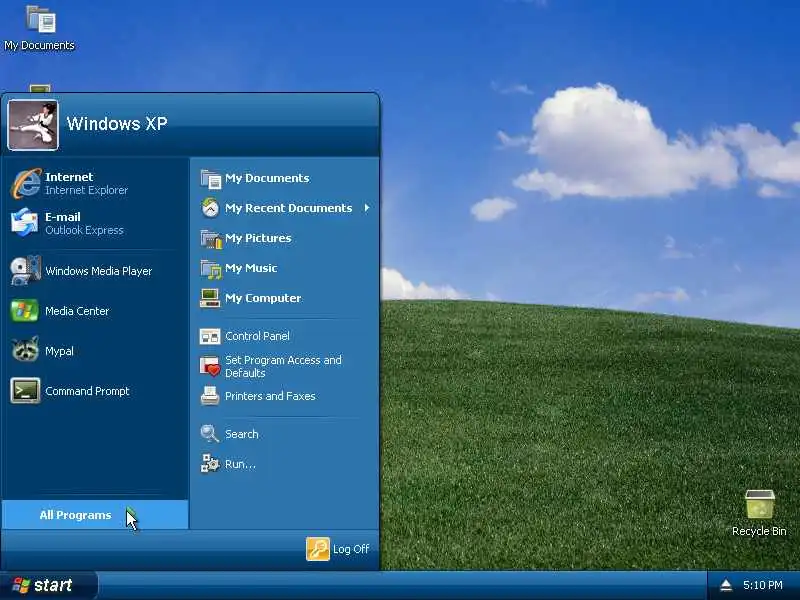Open the Run gears icon
800x600 pixels.
210,463
